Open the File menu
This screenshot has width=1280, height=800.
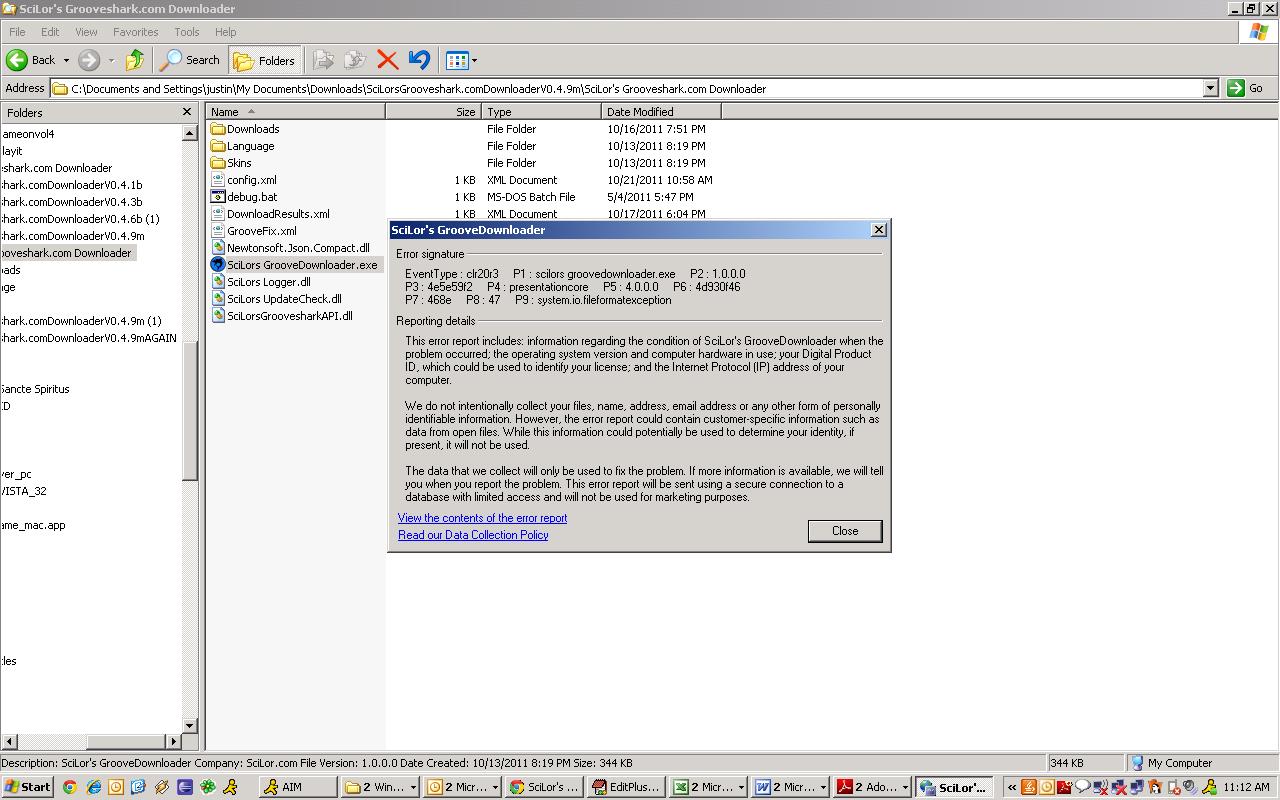17,32
